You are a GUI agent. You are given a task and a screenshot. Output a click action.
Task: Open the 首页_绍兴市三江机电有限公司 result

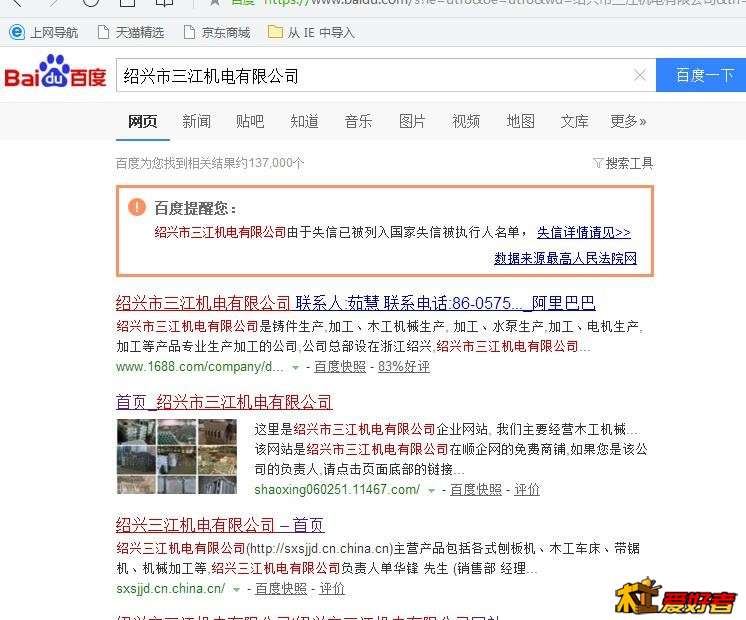click(224, 402)
